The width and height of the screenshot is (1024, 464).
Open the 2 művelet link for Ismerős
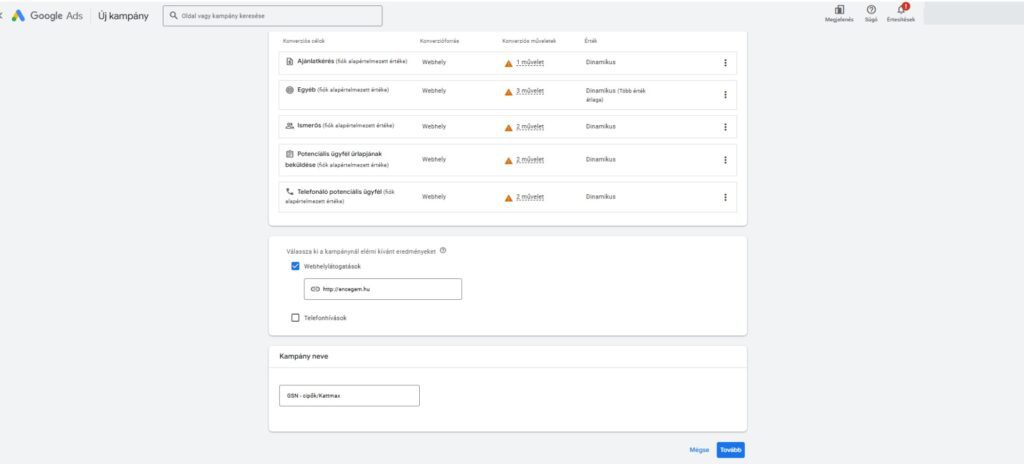(530, 127)
